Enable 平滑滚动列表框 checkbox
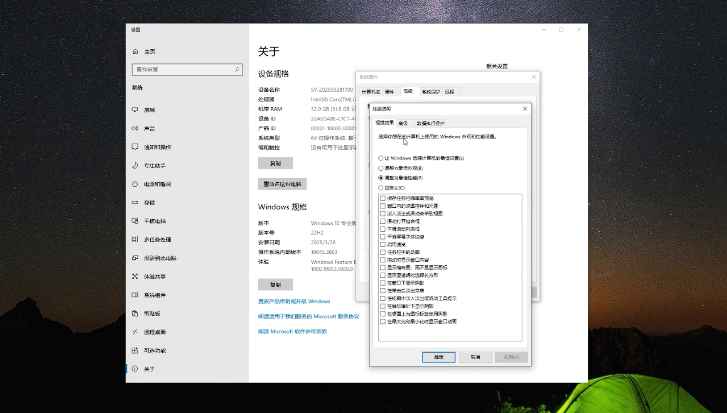The image size is (727, 413). click(x=383, y=229)
